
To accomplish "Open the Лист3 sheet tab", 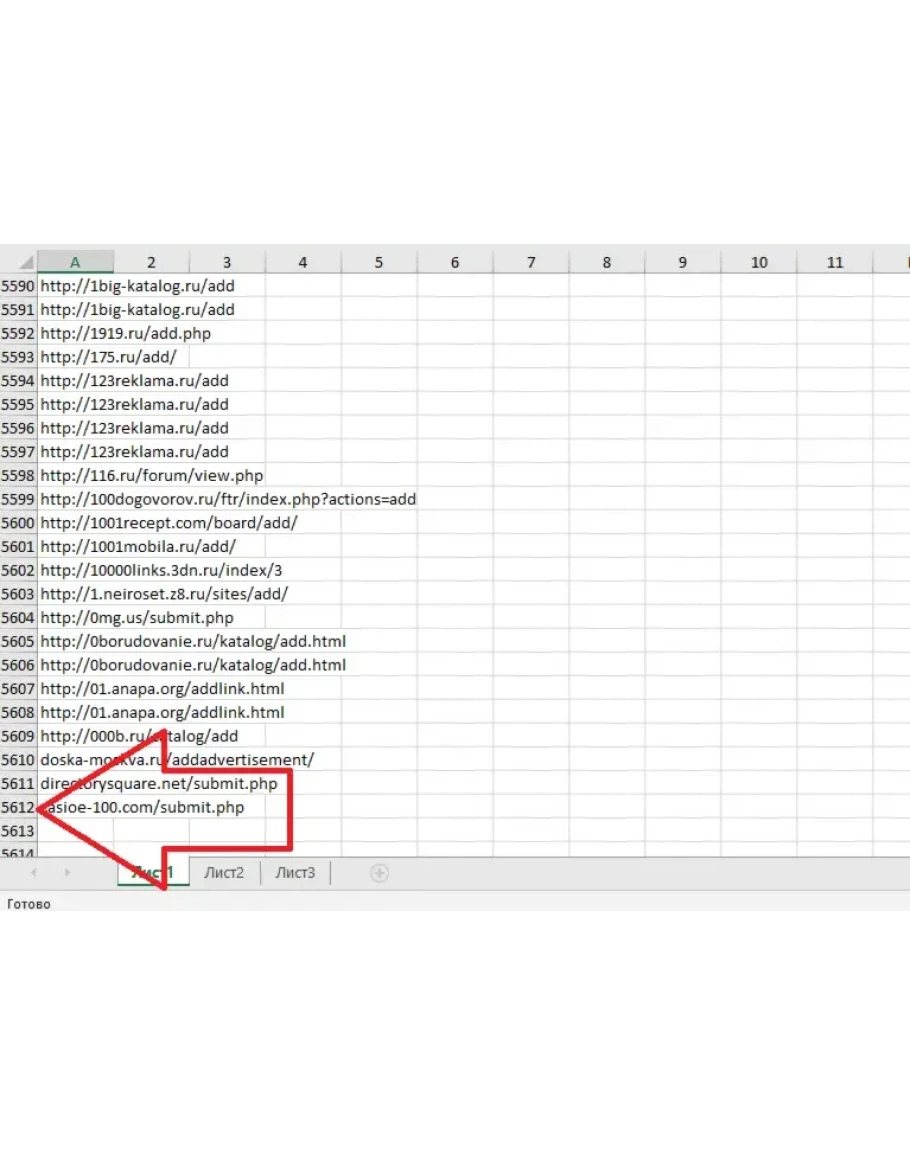I will 295,873.
